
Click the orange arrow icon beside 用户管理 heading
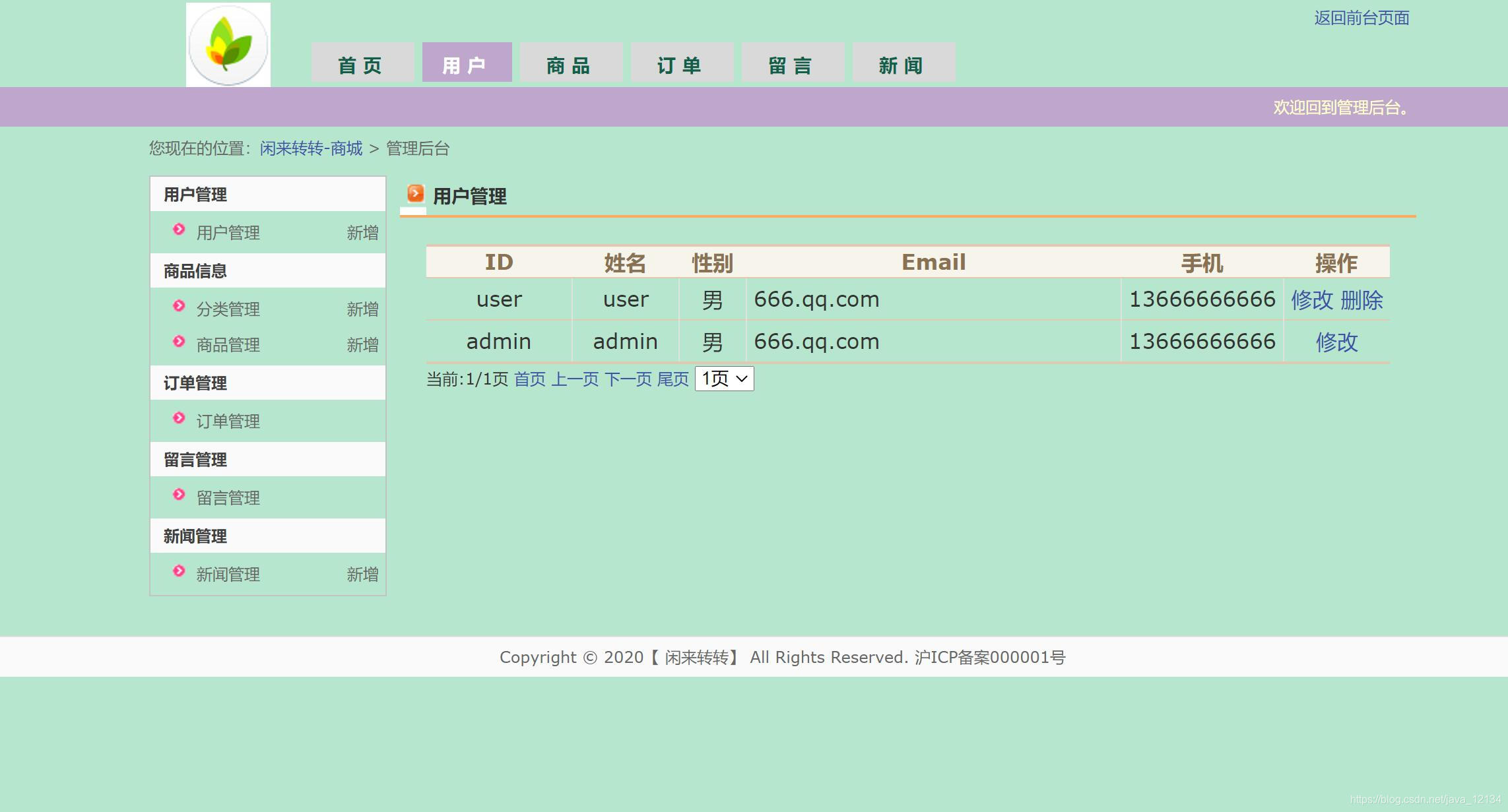click(415, 193)
